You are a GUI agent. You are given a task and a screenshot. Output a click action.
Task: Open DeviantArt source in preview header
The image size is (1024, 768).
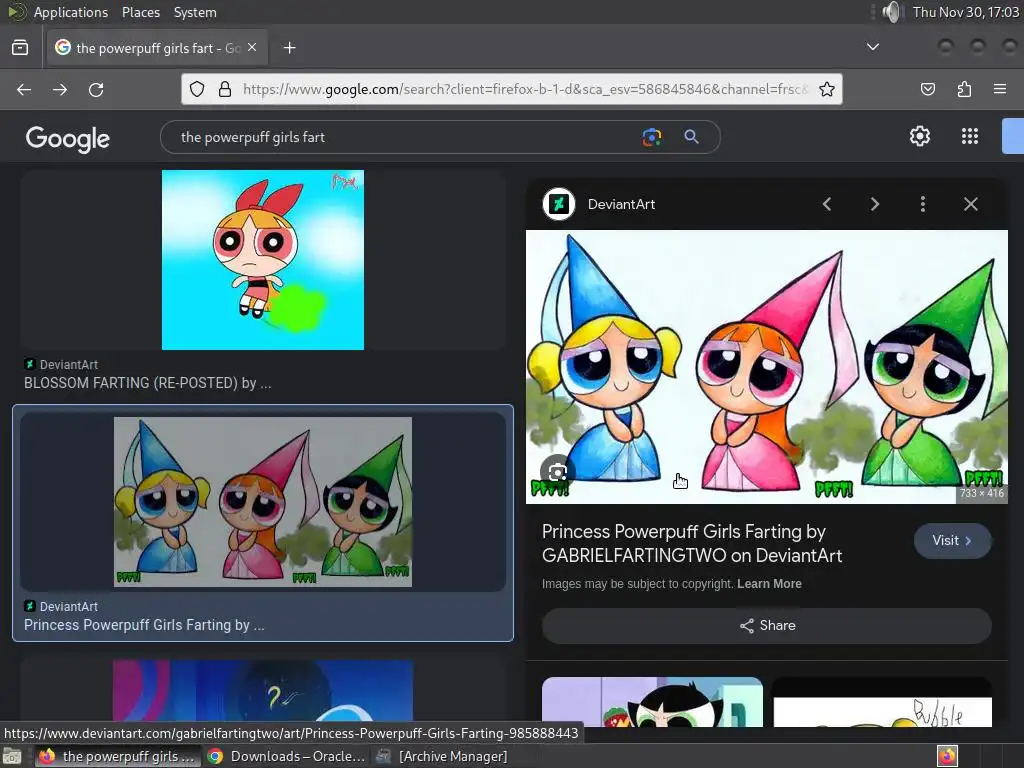click(621, 204)
